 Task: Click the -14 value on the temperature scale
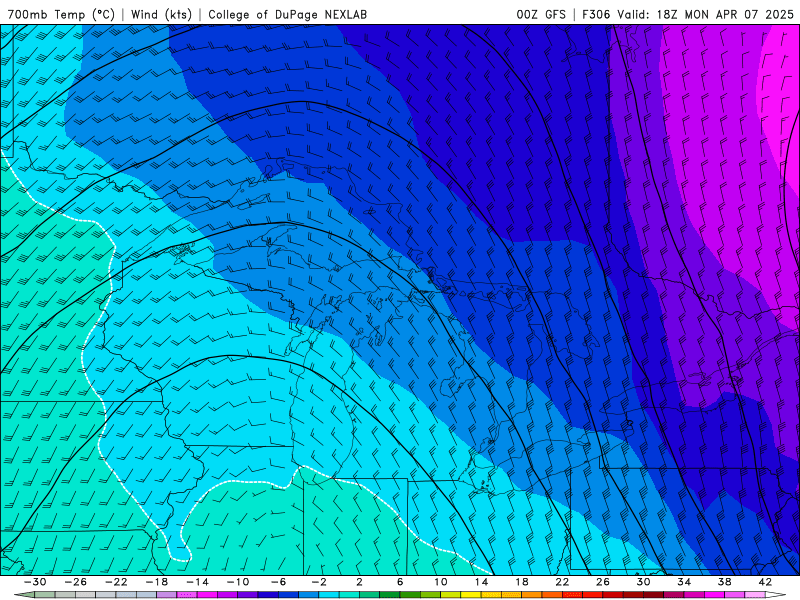[197, 582]
